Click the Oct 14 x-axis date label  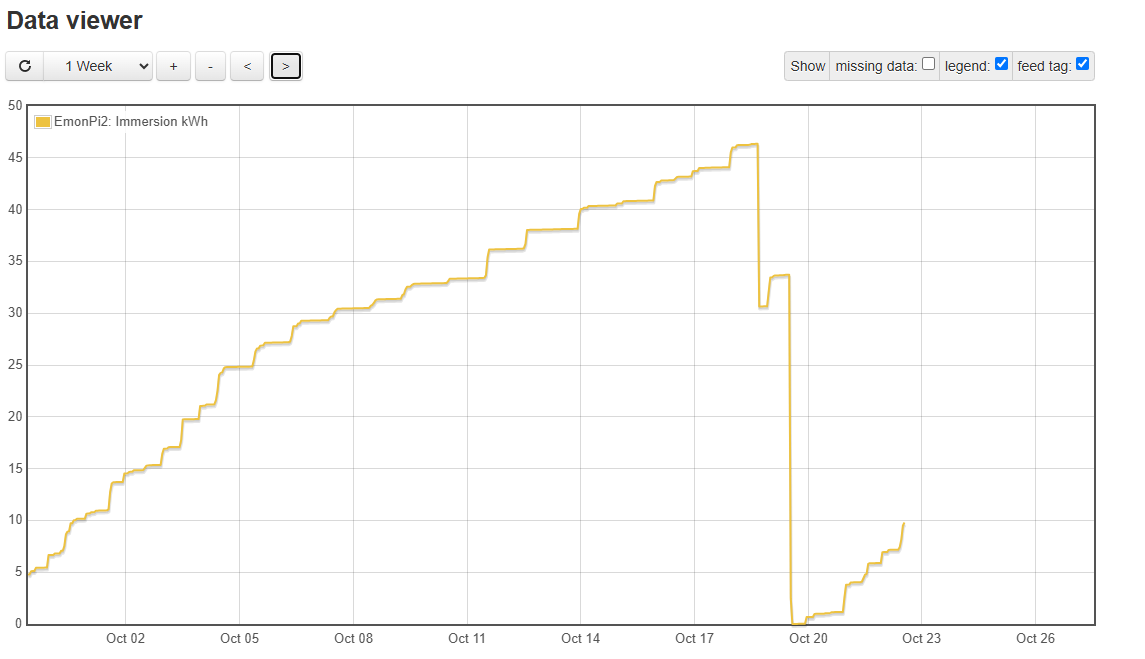click(x=580, y=639)
